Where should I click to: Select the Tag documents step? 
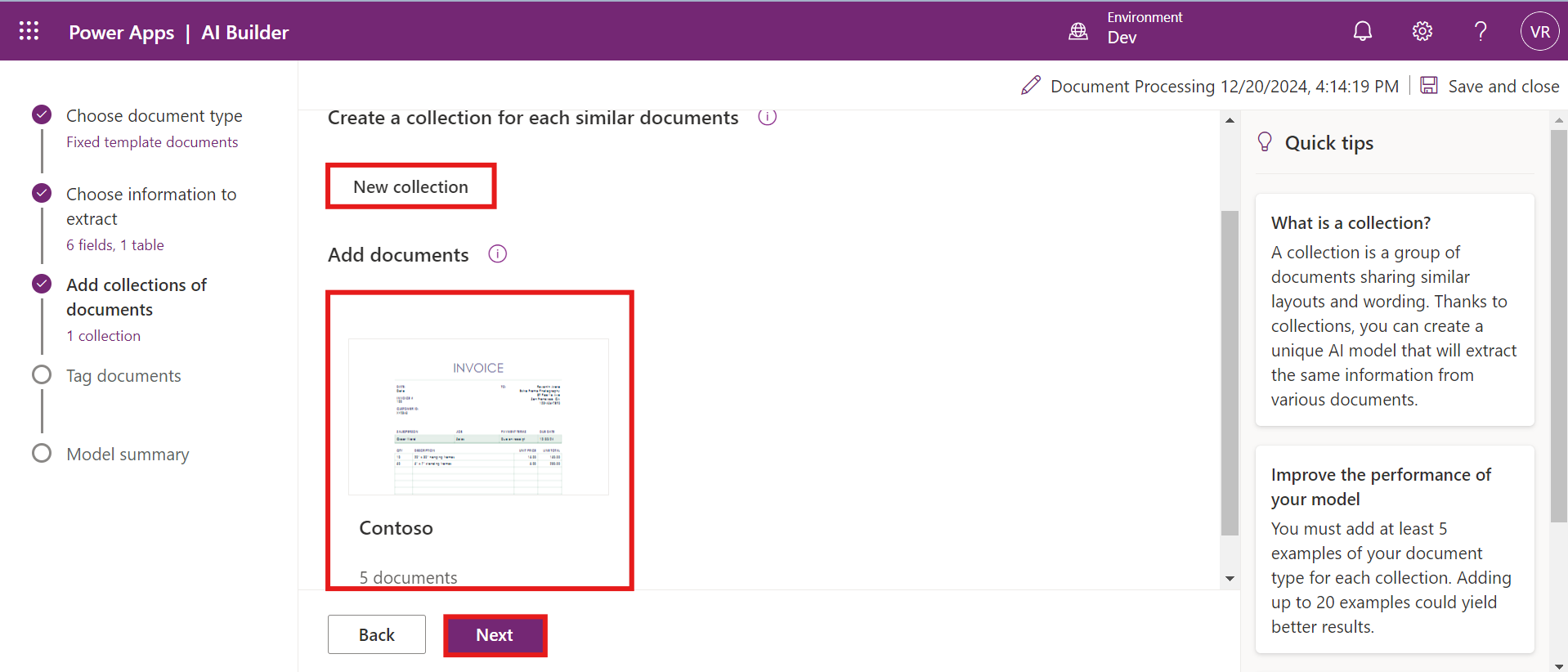click(123, 376)
